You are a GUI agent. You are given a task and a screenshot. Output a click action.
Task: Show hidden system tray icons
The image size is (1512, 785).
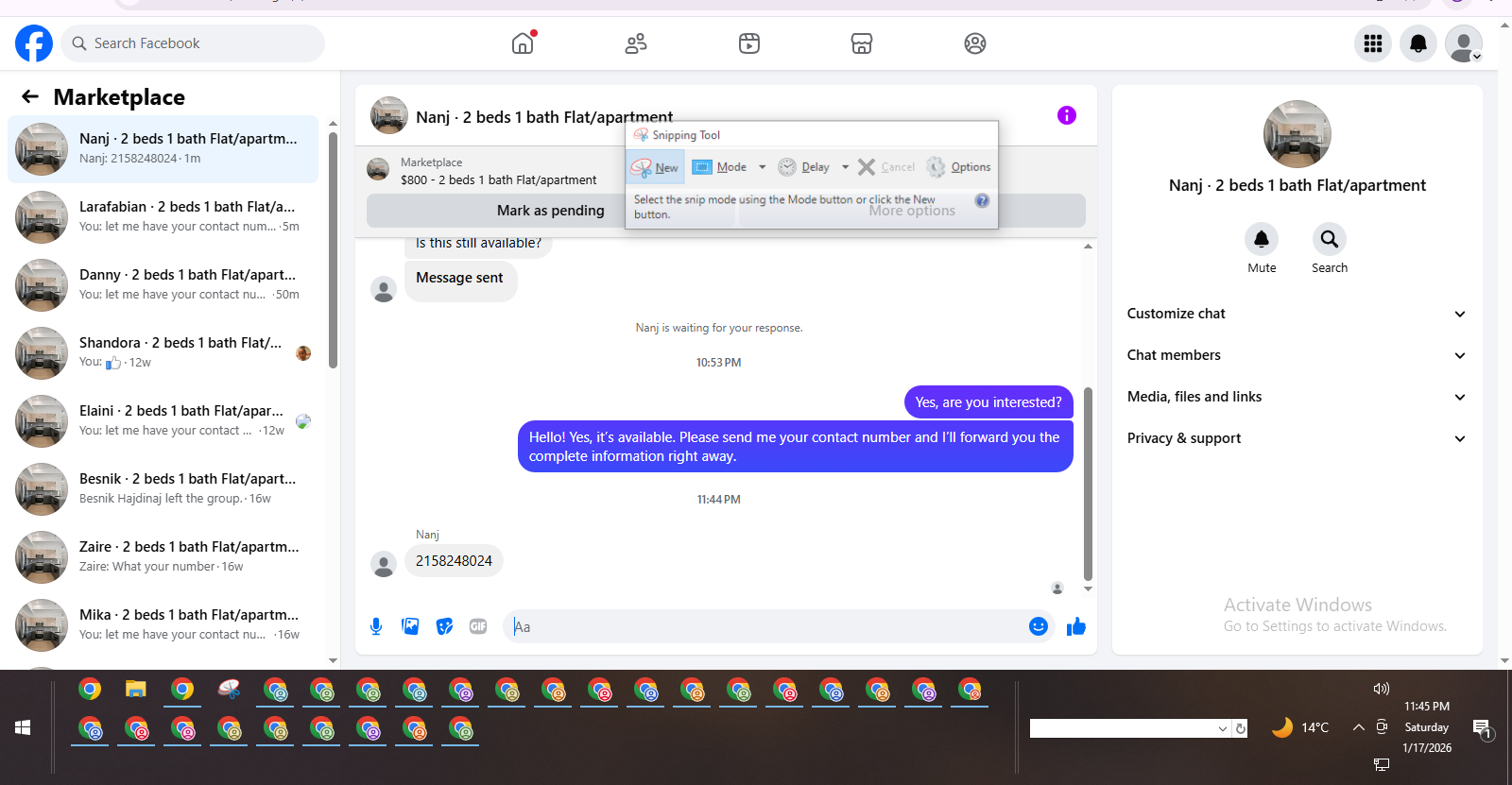(1358, 726)
